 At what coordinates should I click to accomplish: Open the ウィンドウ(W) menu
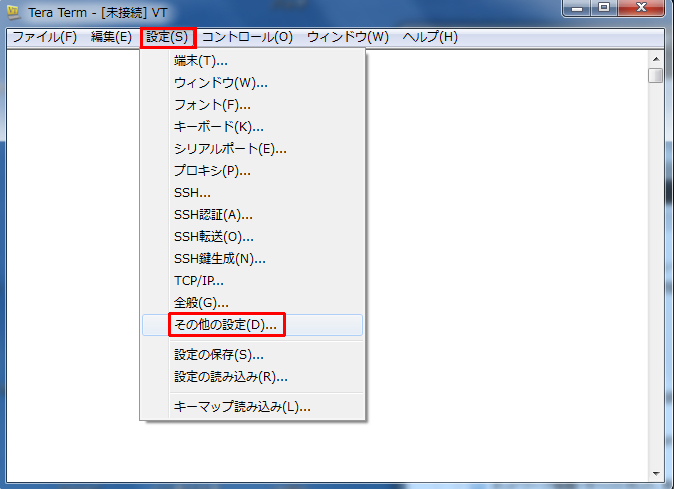click(348, 37)
